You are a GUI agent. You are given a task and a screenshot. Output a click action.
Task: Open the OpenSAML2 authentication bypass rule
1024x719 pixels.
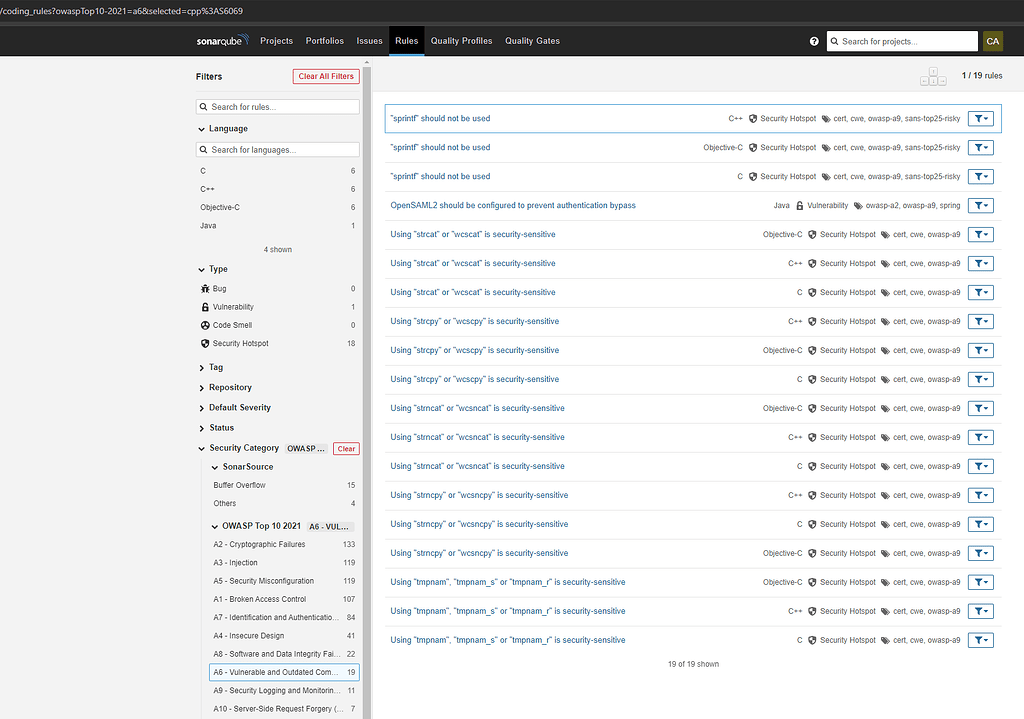pyautogui.click(x=512, y=205)
